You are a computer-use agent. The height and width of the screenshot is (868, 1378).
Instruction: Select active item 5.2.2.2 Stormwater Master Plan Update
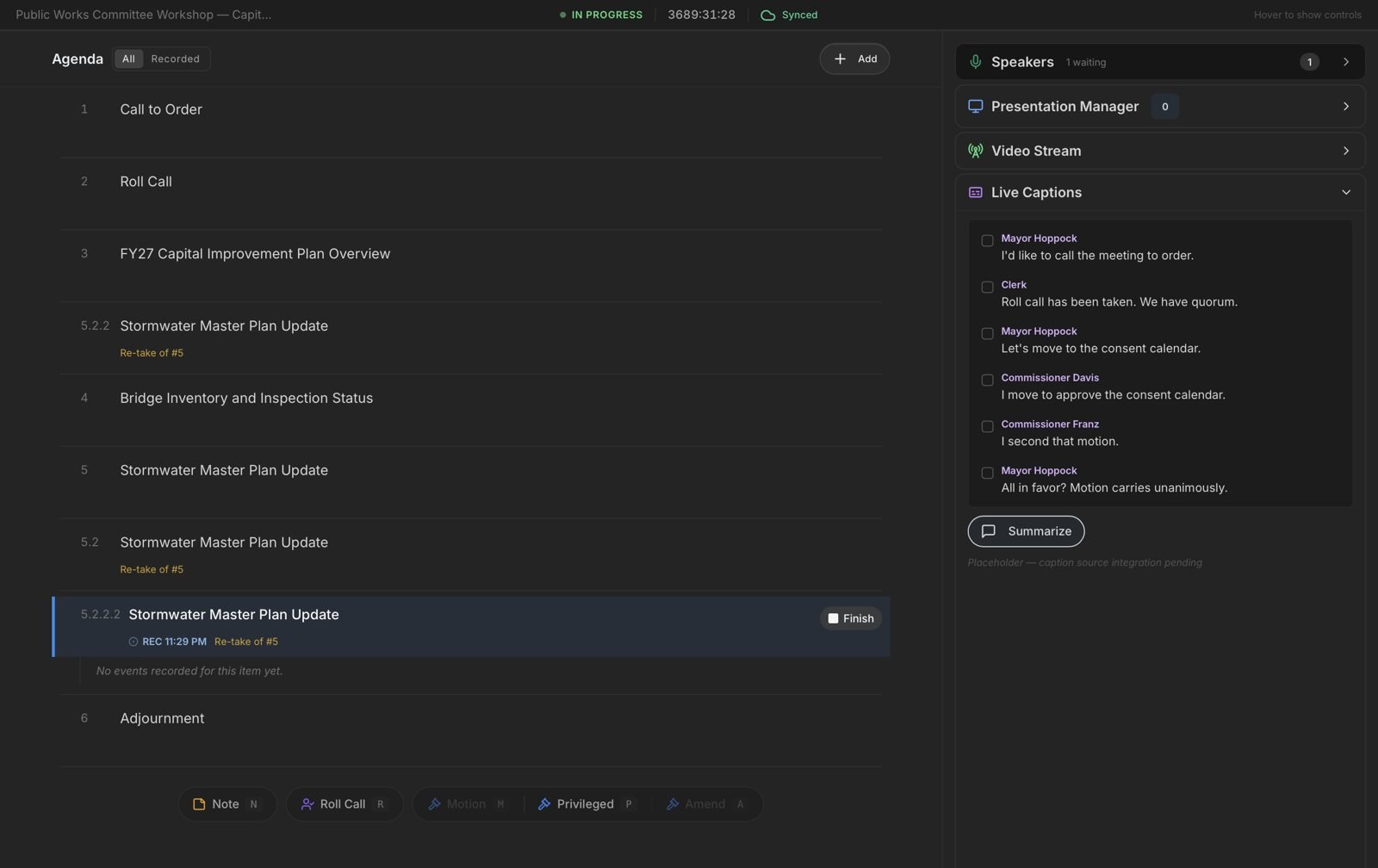pyautogui.click(x=470, y=627)
